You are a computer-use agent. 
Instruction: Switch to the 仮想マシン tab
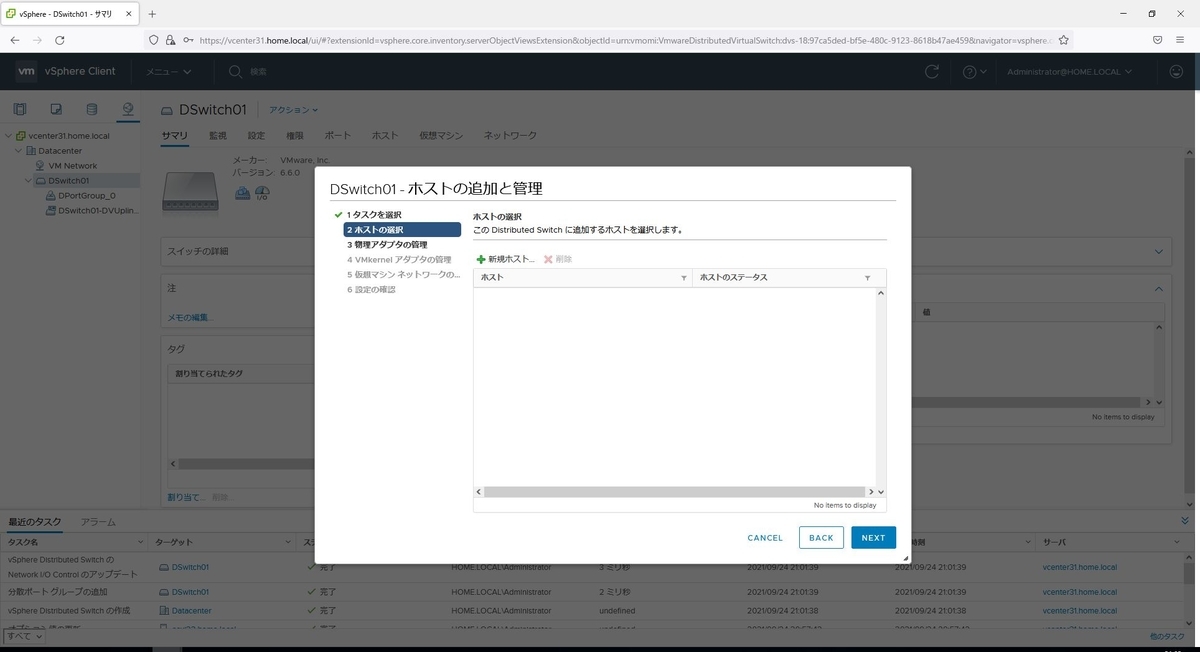pyautogui.click(x=441, y=135)
